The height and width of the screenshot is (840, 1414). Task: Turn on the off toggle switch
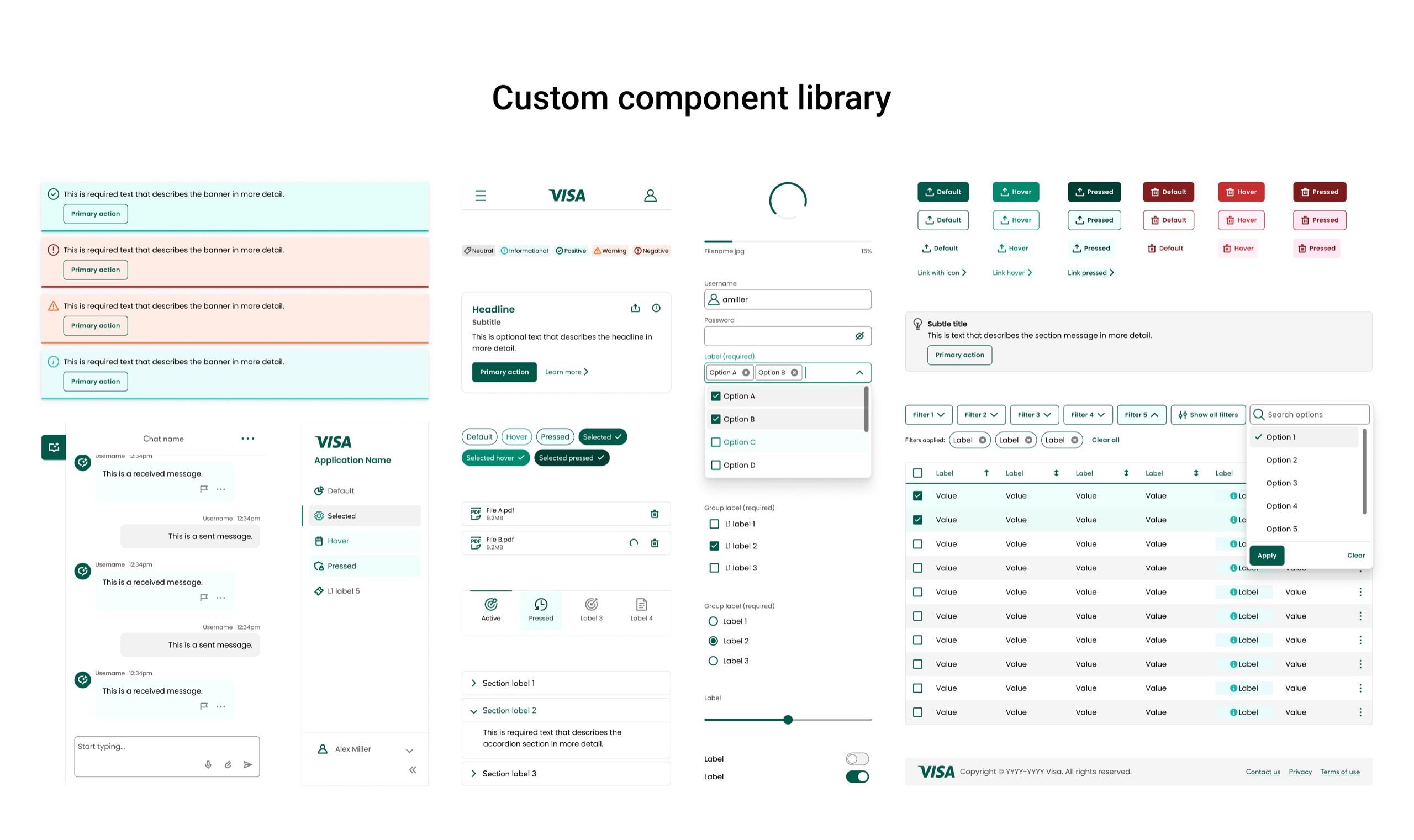point(857,759)
